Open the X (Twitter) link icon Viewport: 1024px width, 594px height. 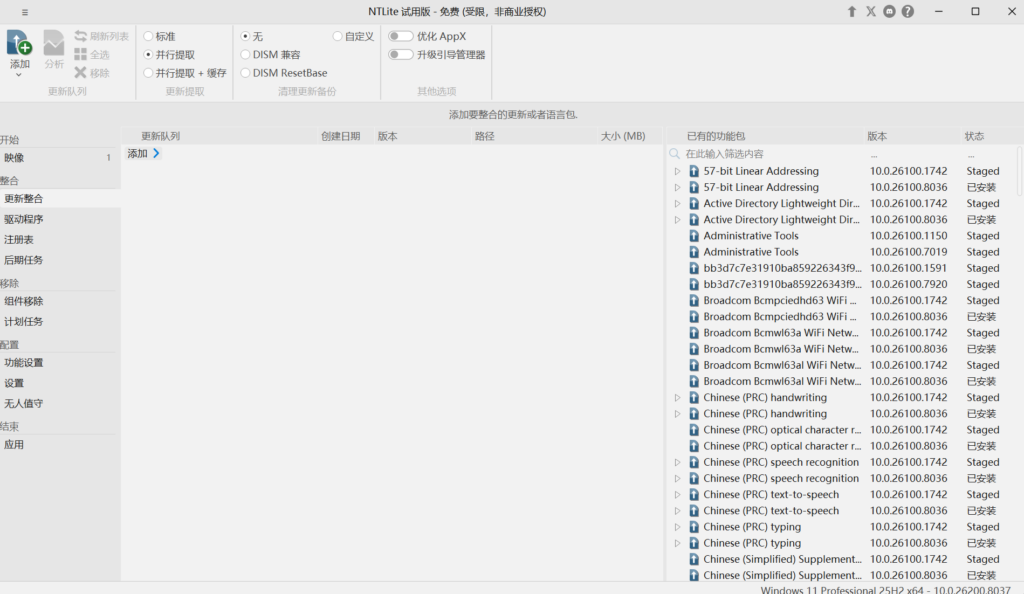pyautogui.click(x=870, y=12)
